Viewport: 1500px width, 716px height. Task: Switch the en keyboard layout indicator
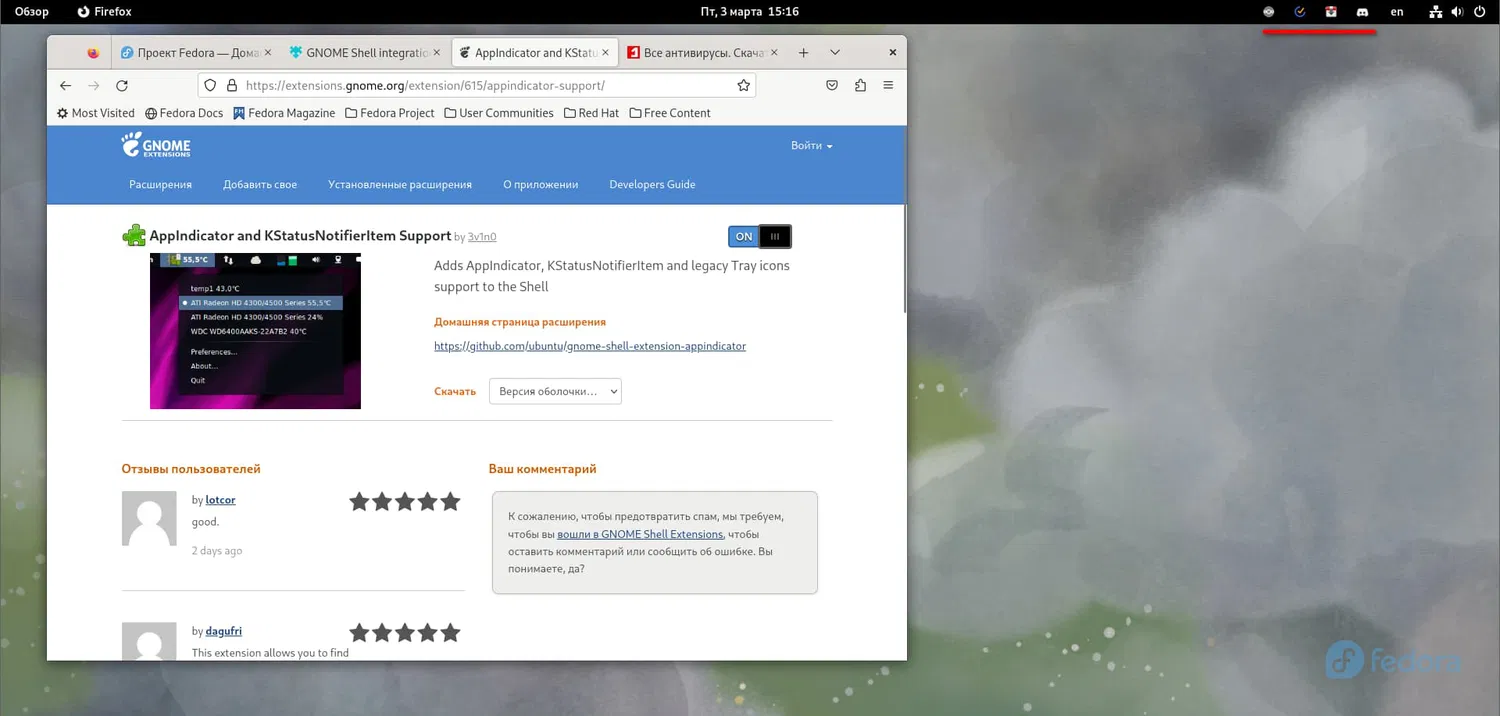click(x=1397, y=12)
